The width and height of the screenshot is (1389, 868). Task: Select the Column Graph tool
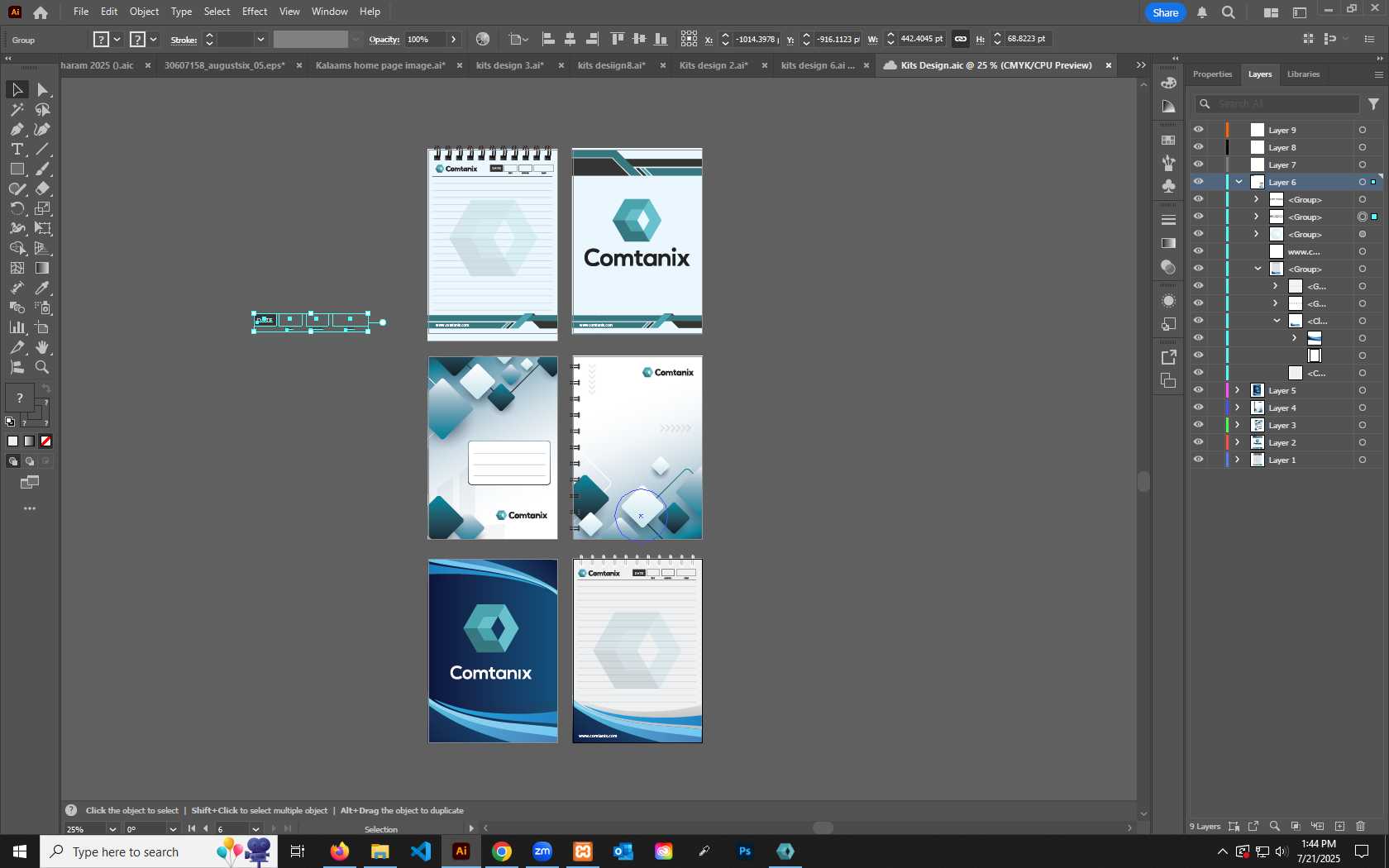tap(17, 327)
